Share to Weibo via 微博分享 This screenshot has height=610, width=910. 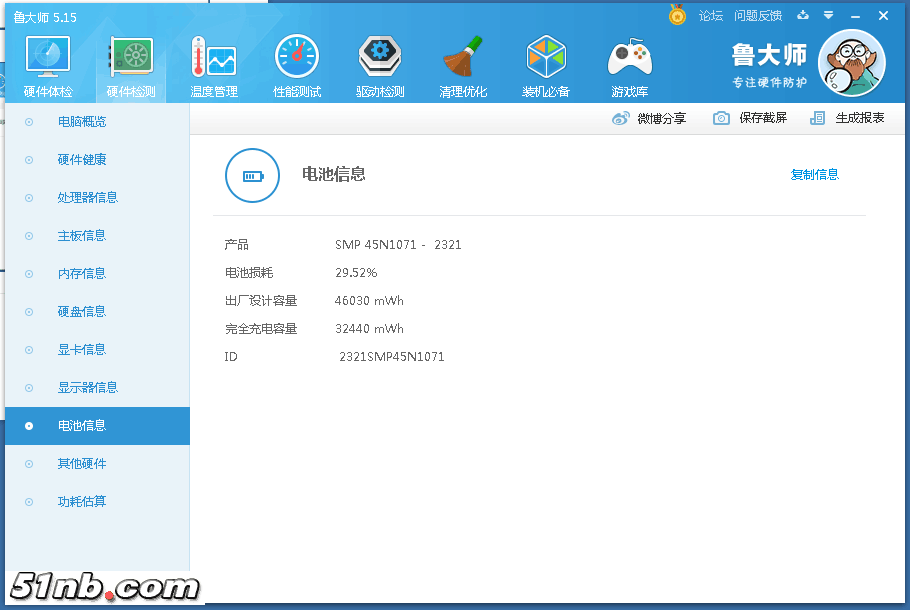point(649,118)
